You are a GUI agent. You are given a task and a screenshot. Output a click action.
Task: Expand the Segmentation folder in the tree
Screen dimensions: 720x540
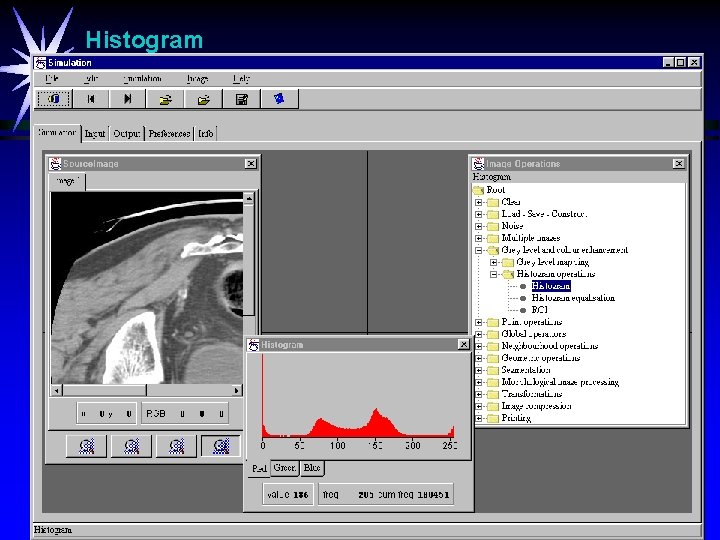pyautogui.click(x=479, y=370)
